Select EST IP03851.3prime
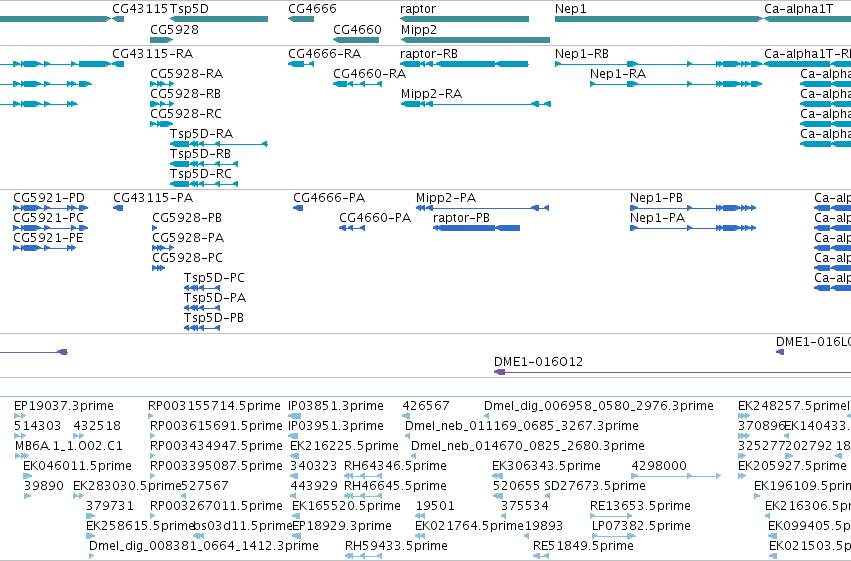Image resolution: width=851 pixels, height=561 pixels. click(336, 406)
